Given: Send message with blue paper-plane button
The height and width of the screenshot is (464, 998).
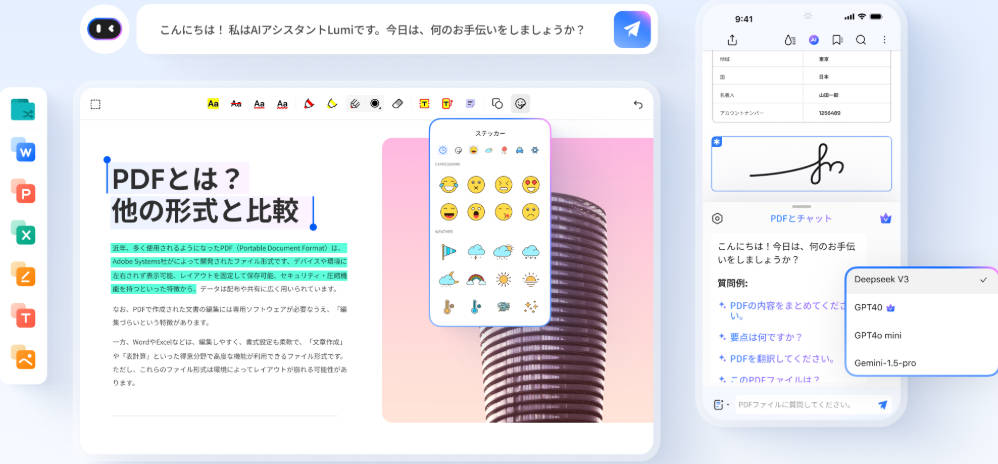Looking at the screenshot, I should coord(632,29).
